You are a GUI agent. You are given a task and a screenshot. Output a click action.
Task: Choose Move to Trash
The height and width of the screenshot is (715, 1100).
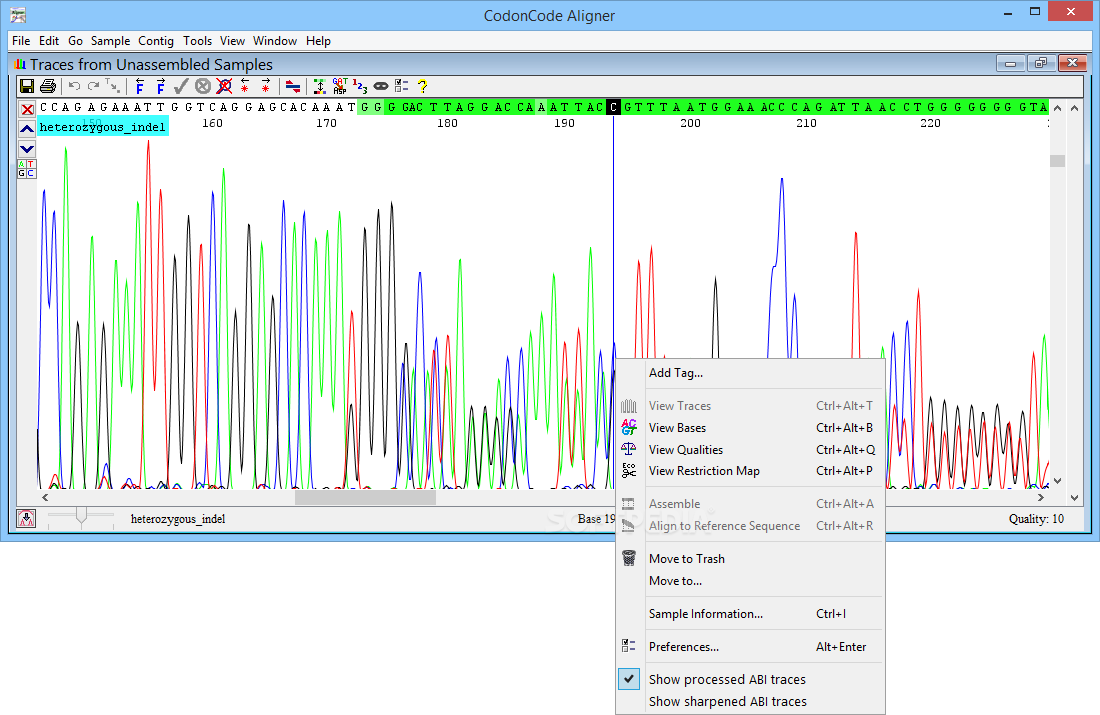[751, 559]
